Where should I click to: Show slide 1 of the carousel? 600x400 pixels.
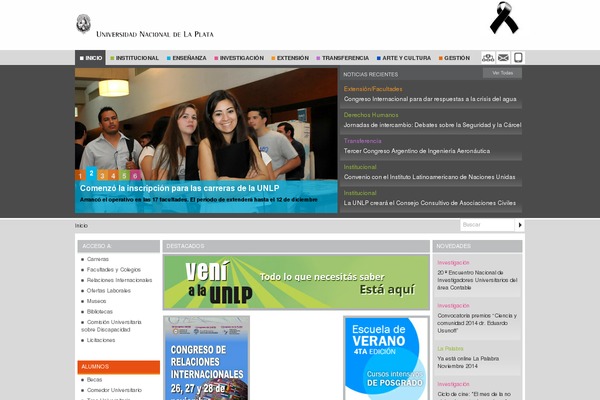[80, 175]
